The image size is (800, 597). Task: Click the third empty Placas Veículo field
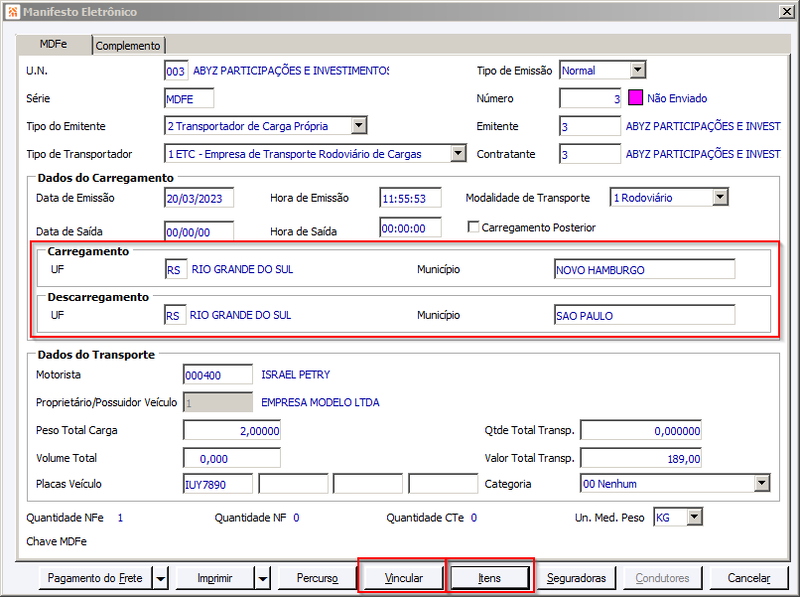tap(368, 484)
